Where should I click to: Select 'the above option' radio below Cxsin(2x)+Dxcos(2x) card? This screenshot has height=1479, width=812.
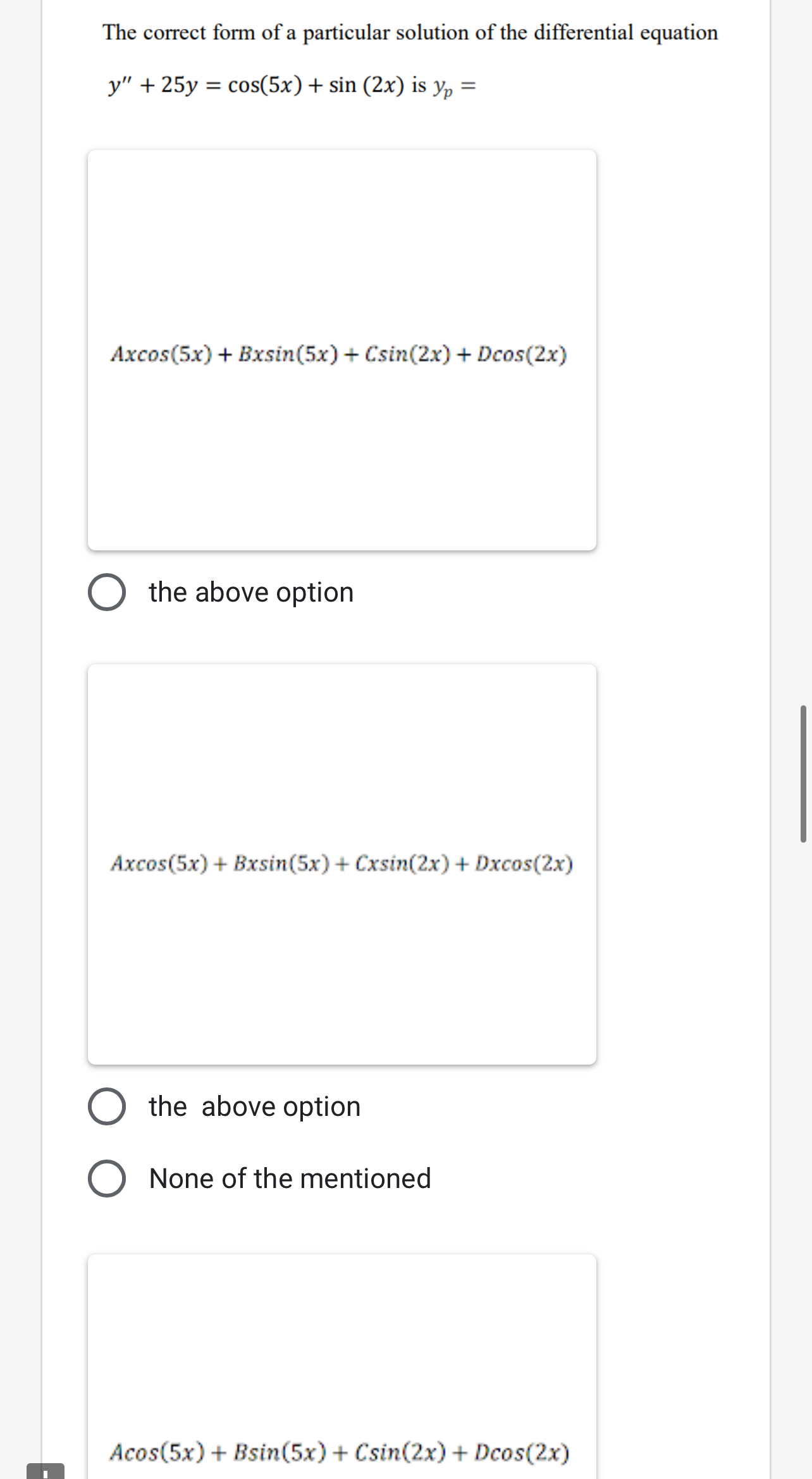click(106, 1106)
